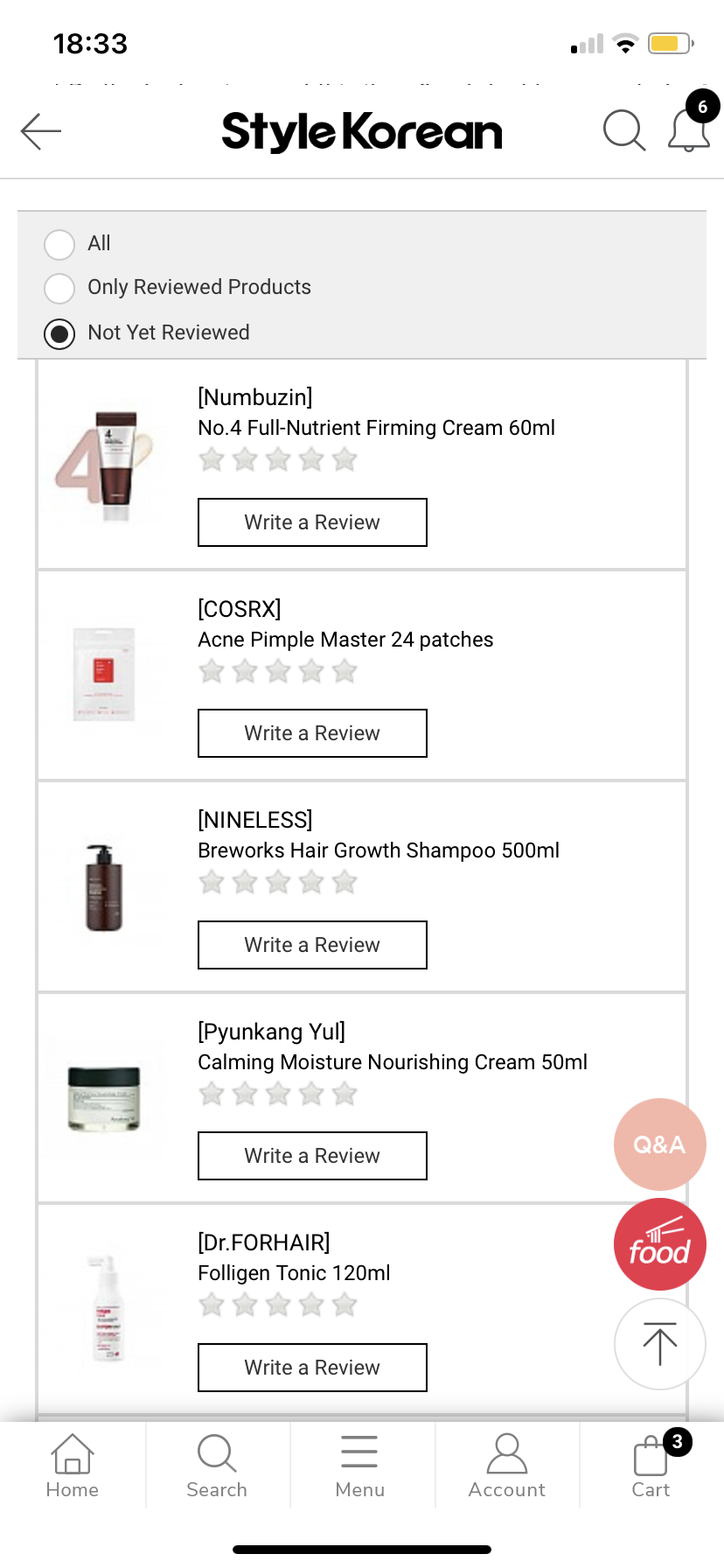Open the Menu tab
The image size is (724, 1568).
(x=360, y=1466)
